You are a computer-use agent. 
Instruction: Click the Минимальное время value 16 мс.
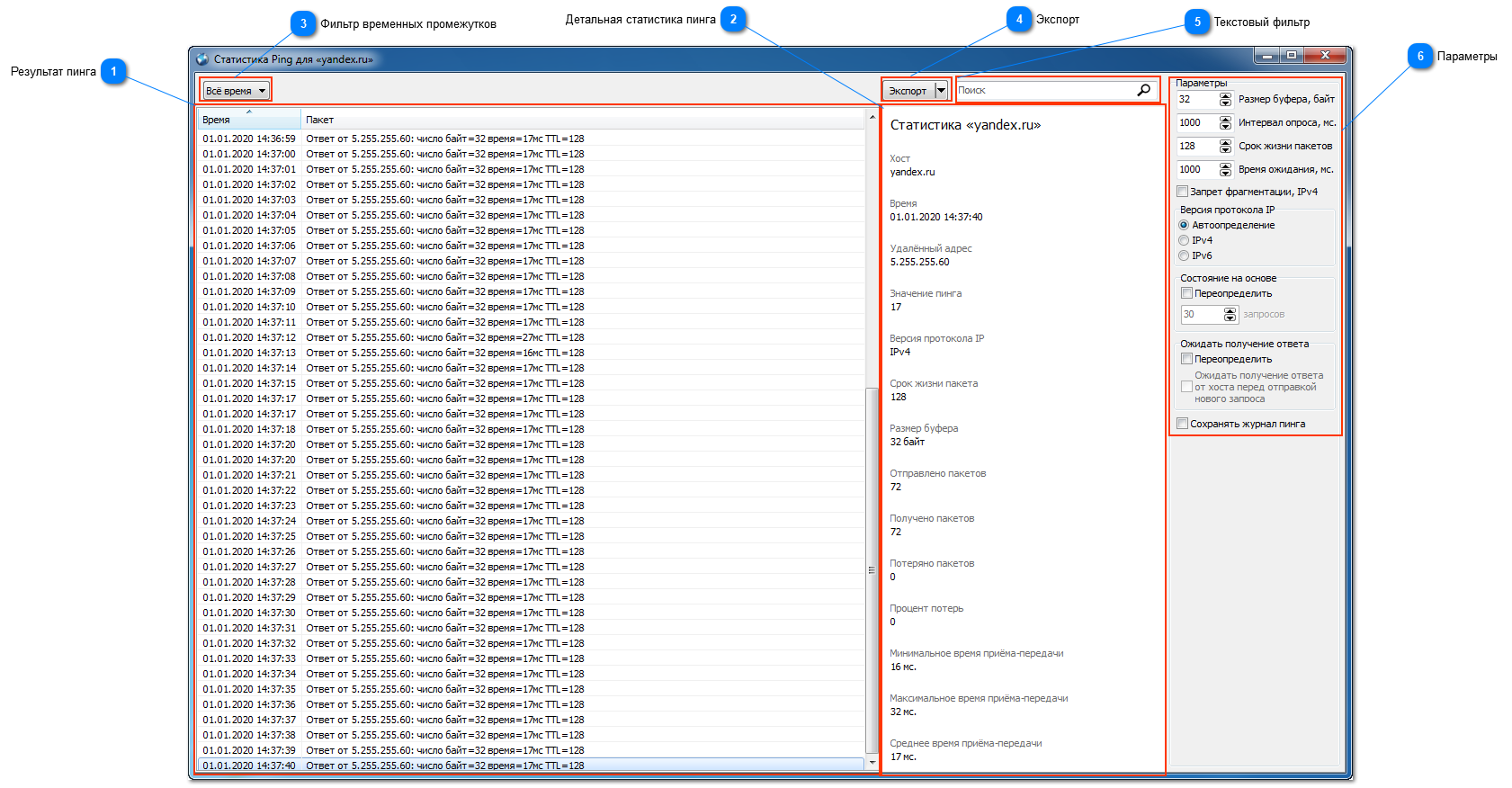tap(903, 667)
